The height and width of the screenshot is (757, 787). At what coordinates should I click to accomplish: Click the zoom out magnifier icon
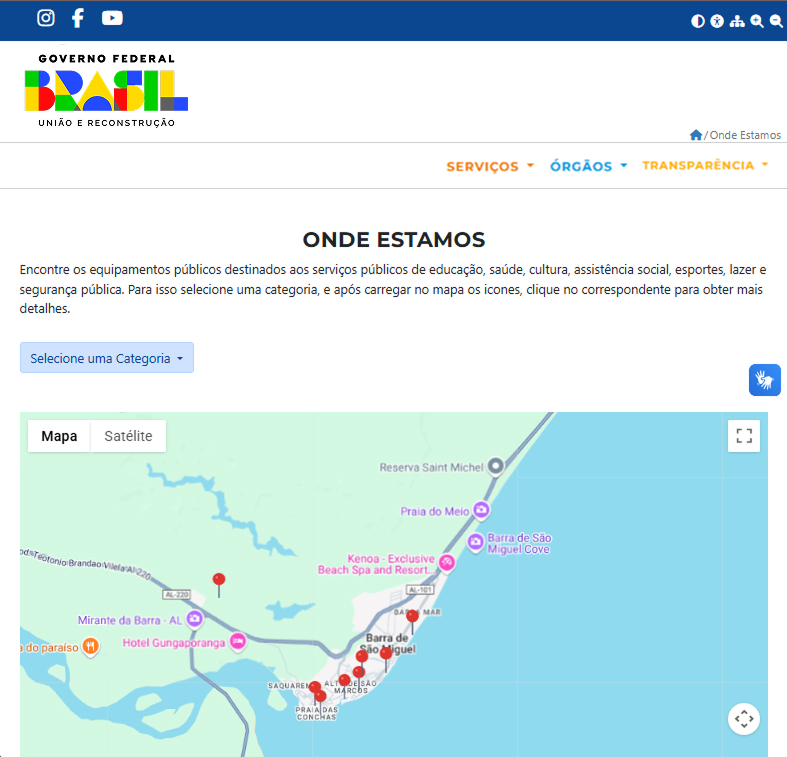(776, 21)
